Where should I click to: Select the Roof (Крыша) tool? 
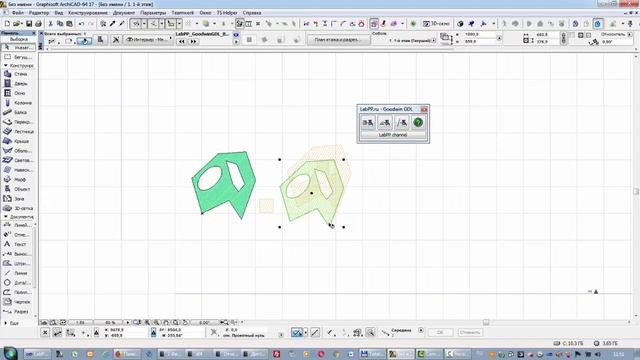18,141
